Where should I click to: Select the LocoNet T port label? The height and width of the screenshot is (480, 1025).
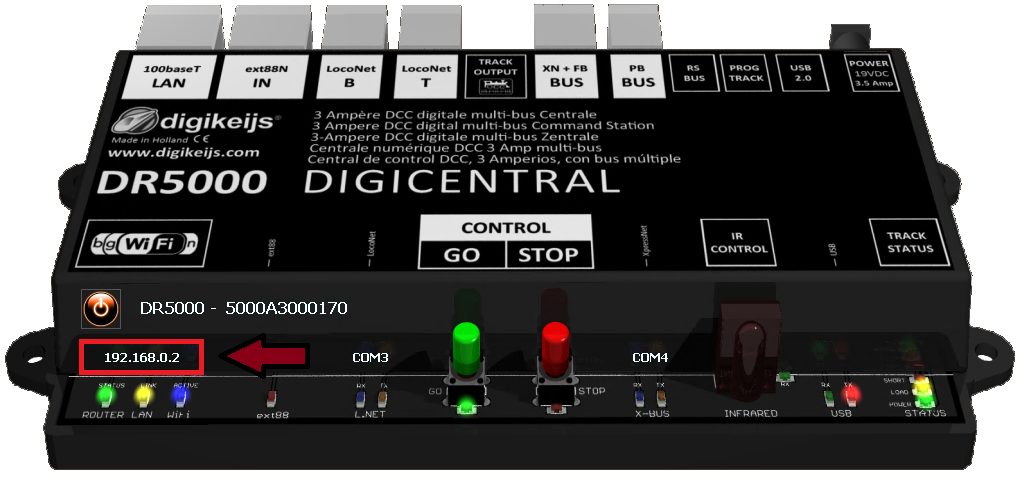[x=425, y=78]
